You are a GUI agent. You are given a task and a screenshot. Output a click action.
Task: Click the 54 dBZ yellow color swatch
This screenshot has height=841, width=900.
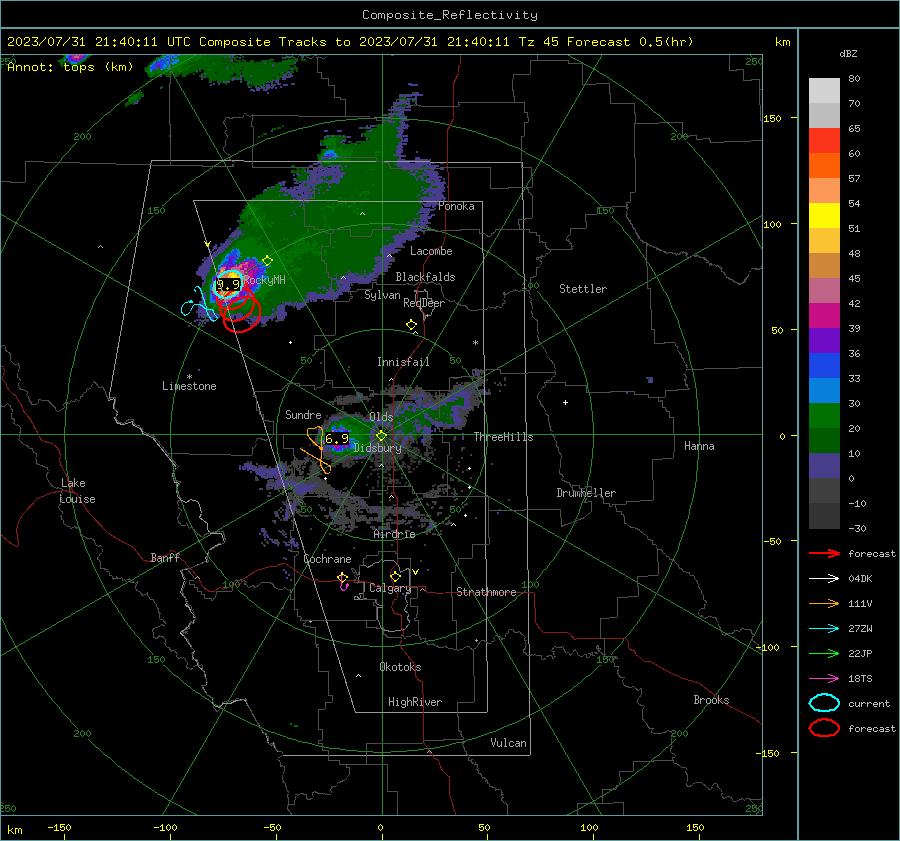click(x=824, y=215)
